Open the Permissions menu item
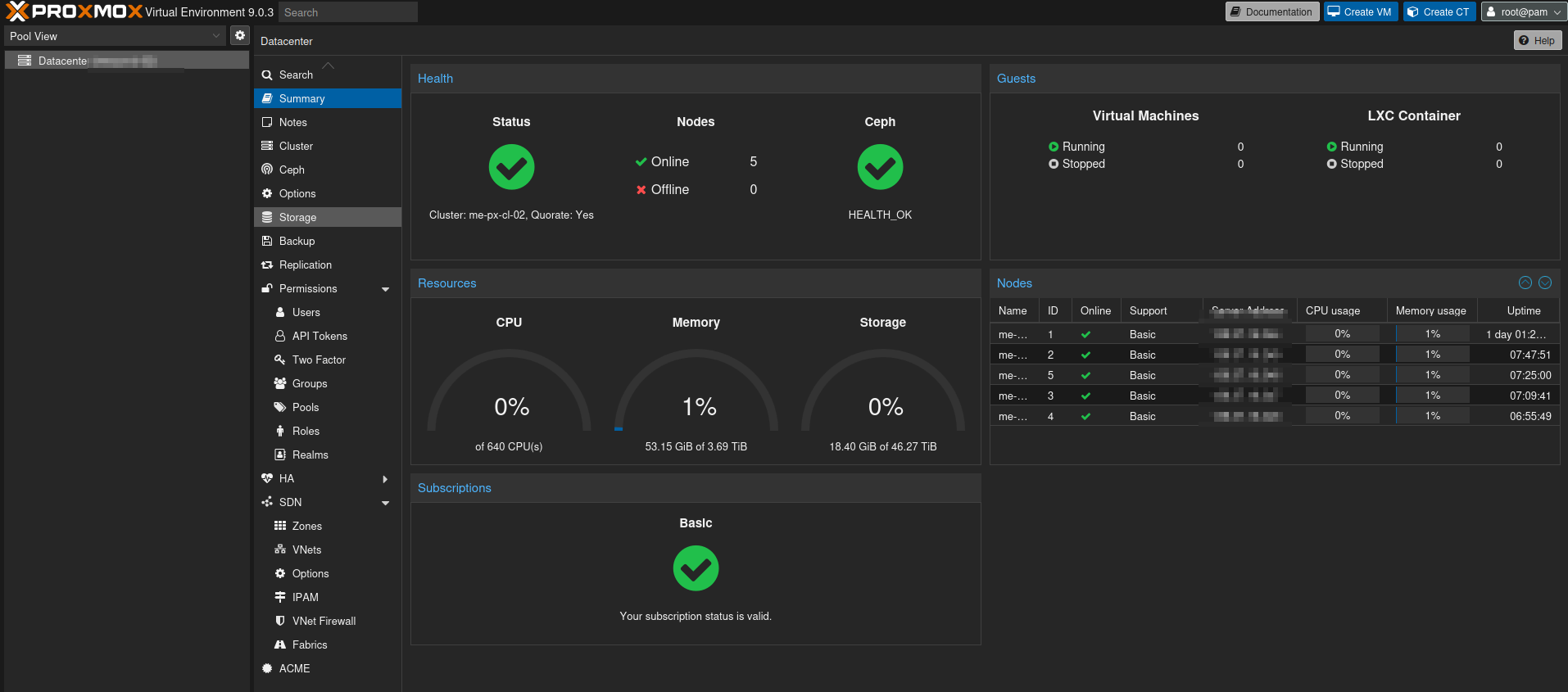Screen dimensions: 1568x692 click(328, 288)
